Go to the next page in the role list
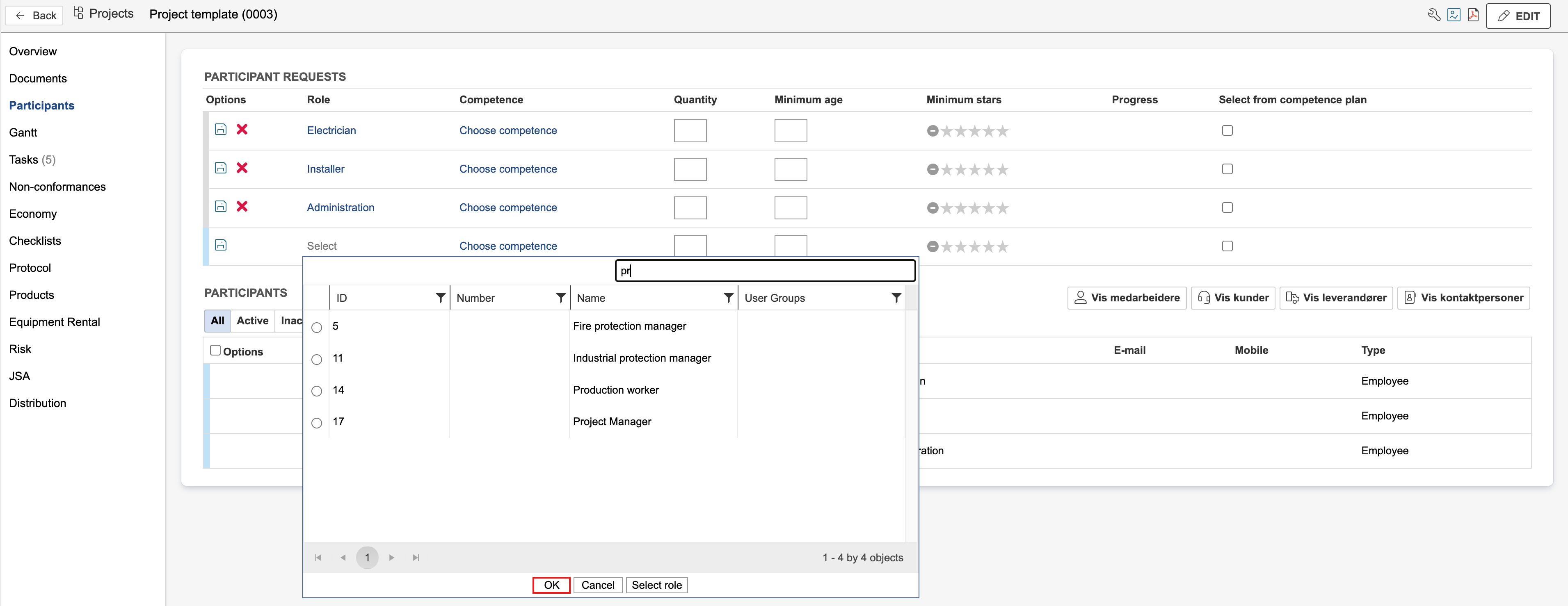 click(x=391, y=557)
